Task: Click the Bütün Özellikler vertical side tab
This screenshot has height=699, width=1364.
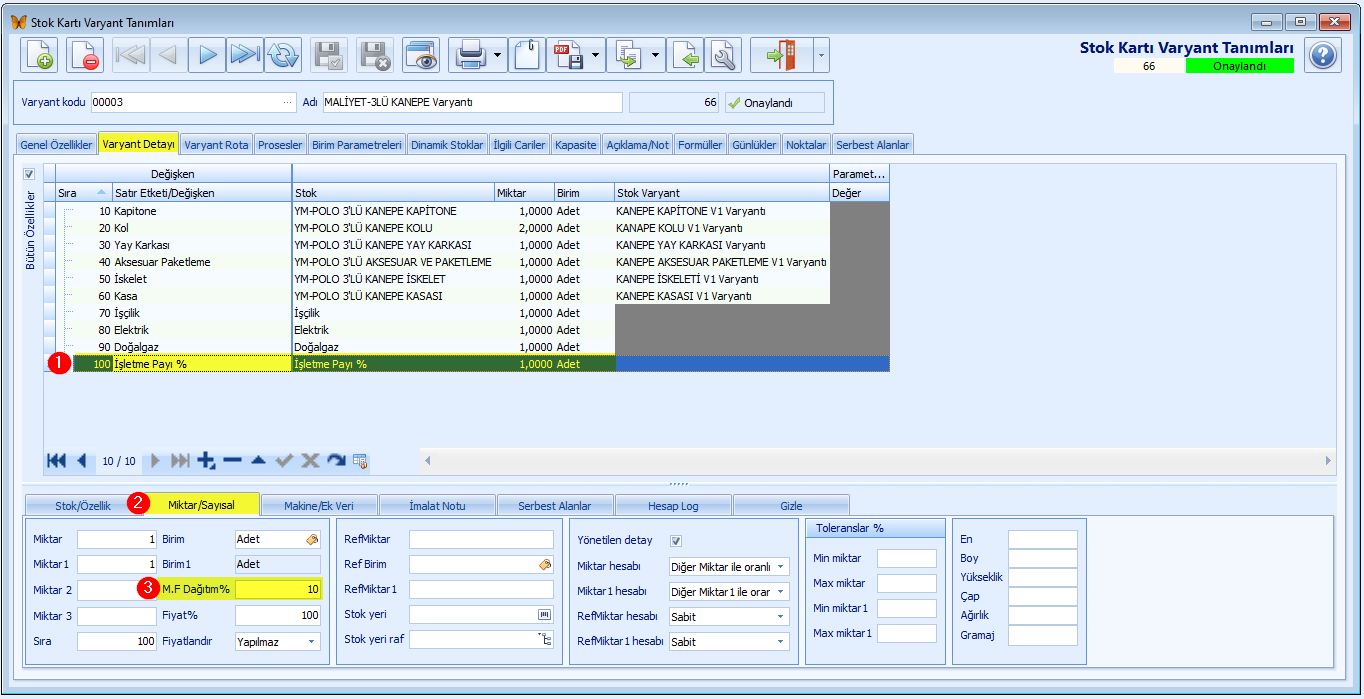Action: [30, 230]
